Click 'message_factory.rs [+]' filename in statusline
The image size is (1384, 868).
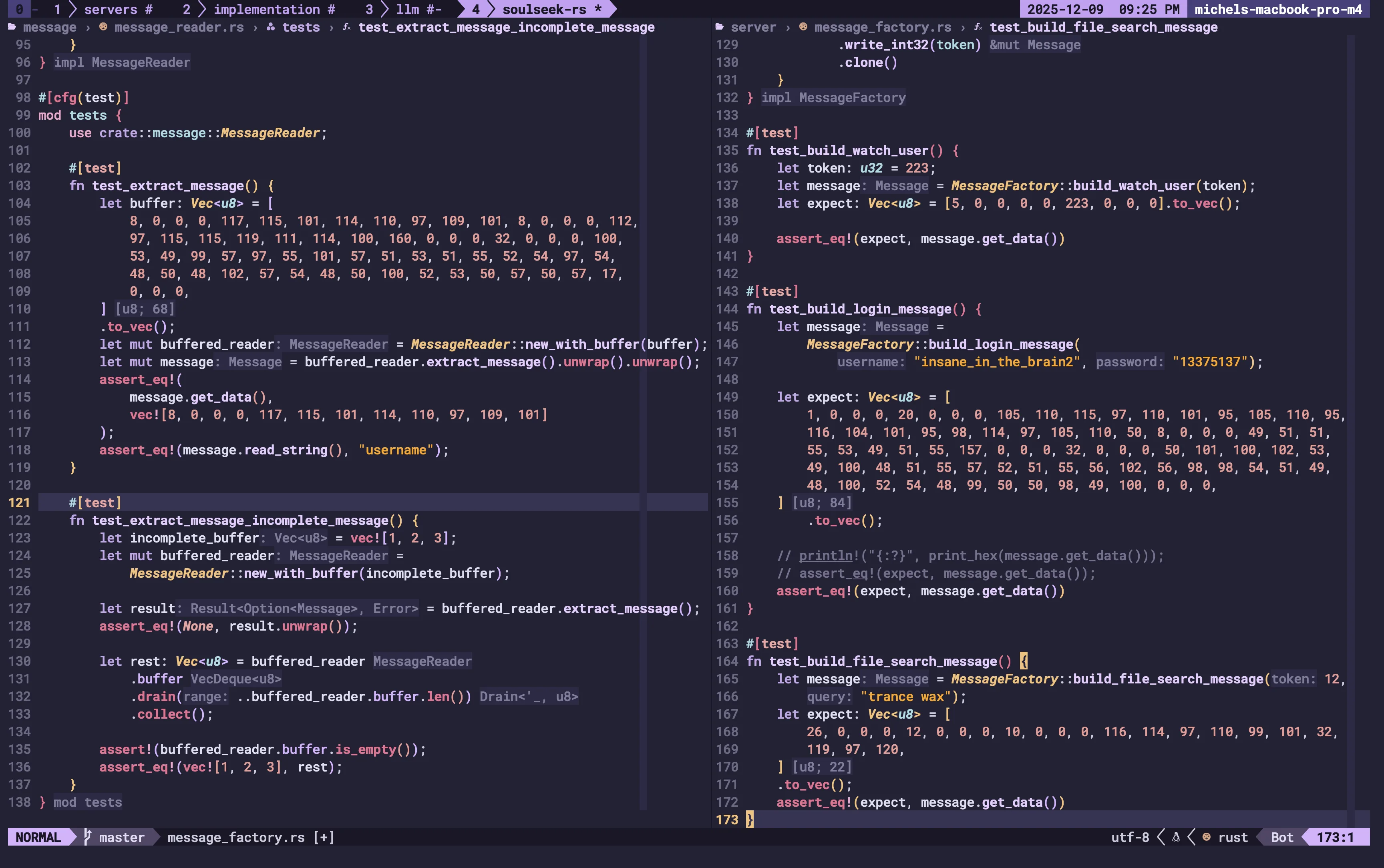(251, 837)
